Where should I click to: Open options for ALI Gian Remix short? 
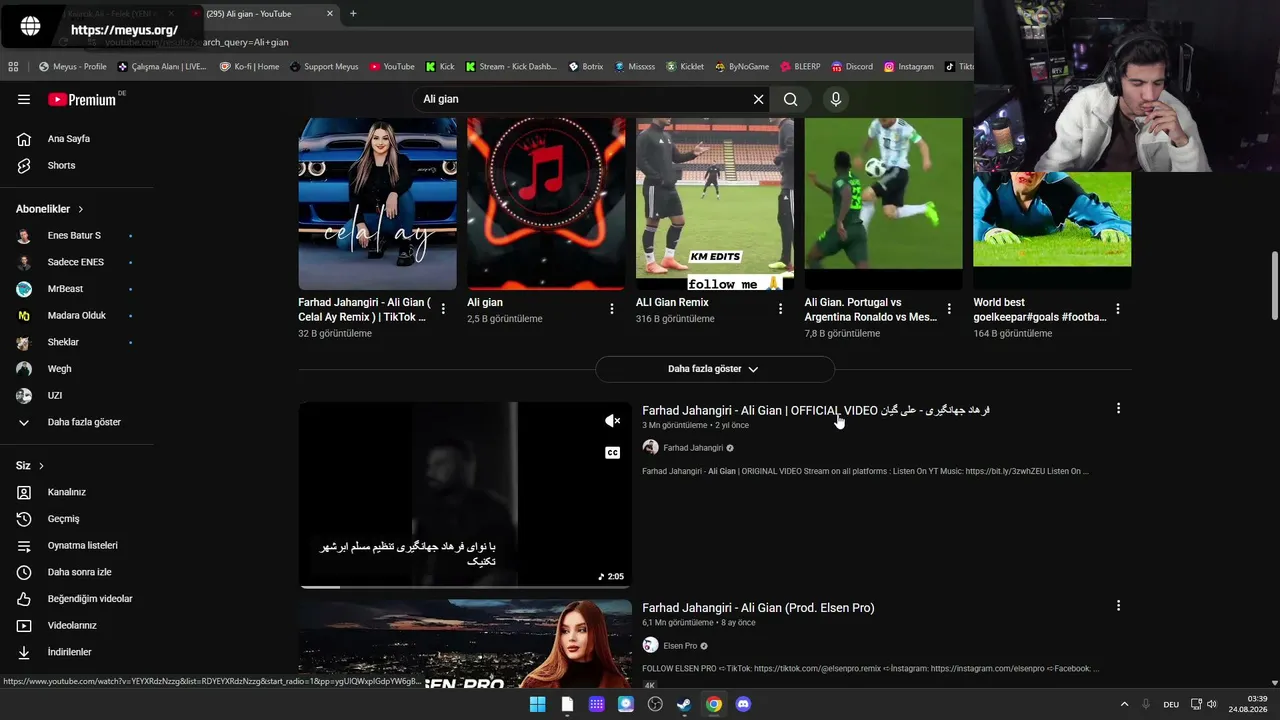click(781, 309)
